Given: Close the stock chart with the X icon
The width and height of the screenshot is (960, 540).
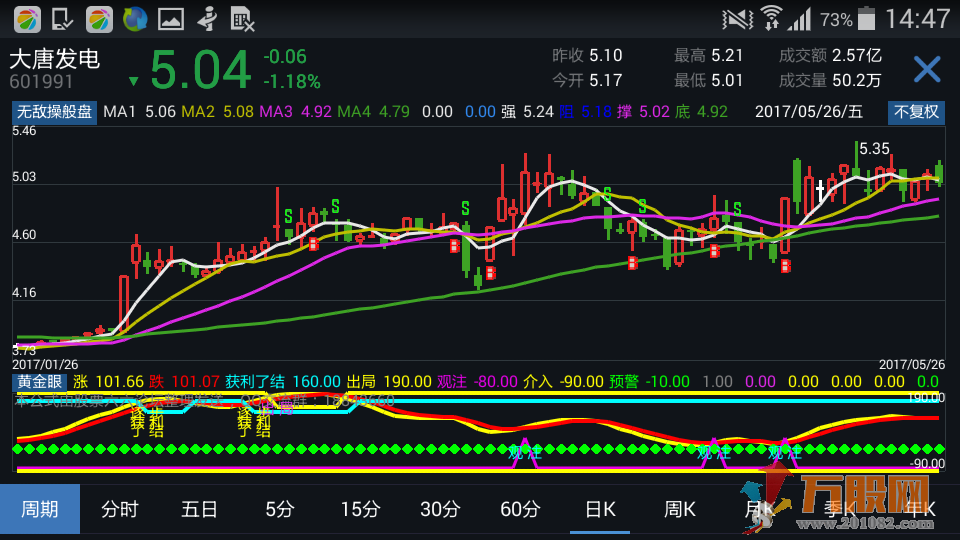Looking at the screenshot, I should point(927,69).
